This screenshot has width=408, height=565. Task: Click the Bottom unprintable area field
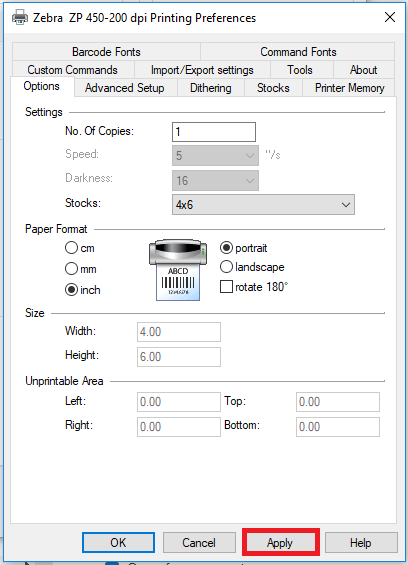click(338, 427)
